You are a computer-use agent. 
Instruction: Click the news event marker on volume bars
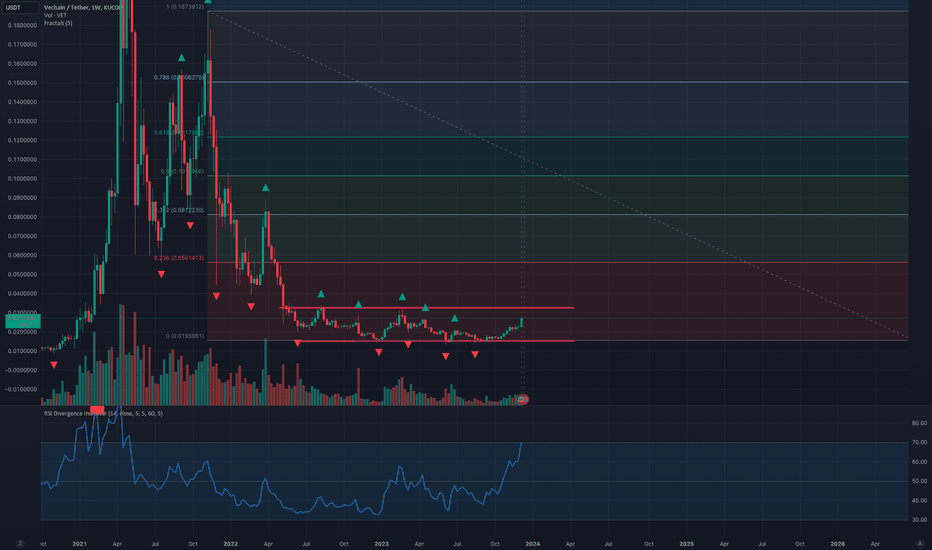click(522, 400)
